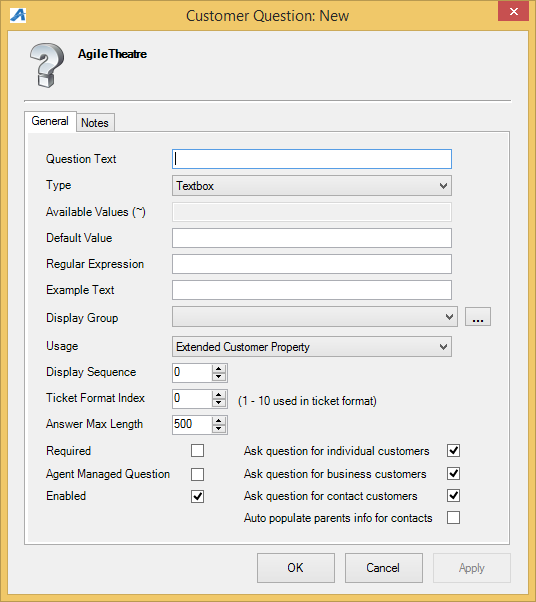The height and width of the screenshot is (602, 536).
Task: Enable the Required checkbox
Action: [197, 450]
